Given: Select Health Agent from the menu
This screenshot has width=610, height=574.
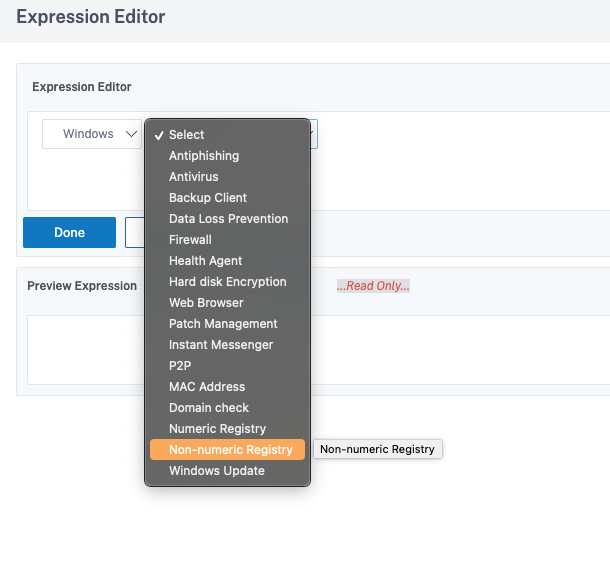Looking at the screenshot, I should (x=227, y=261).
